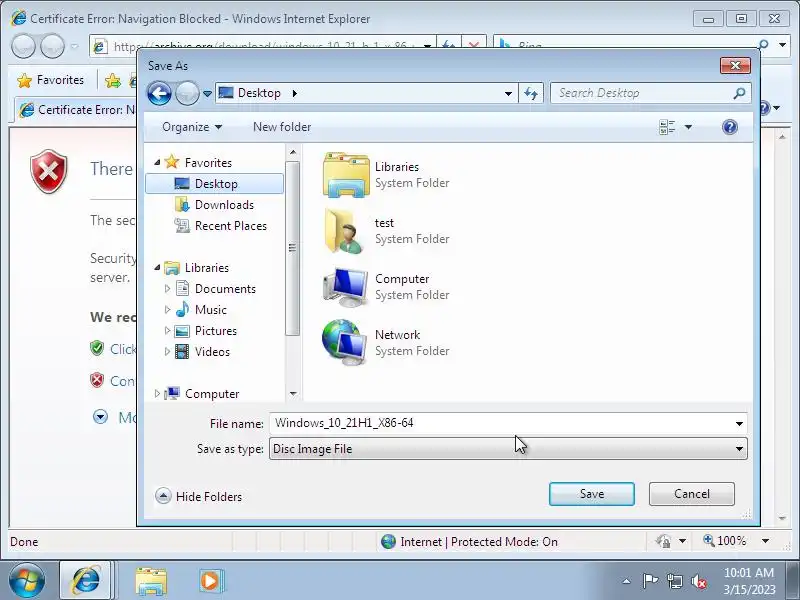The image size is (800, 600).
Task: Click the File name text field
Action: coord(501,423)
